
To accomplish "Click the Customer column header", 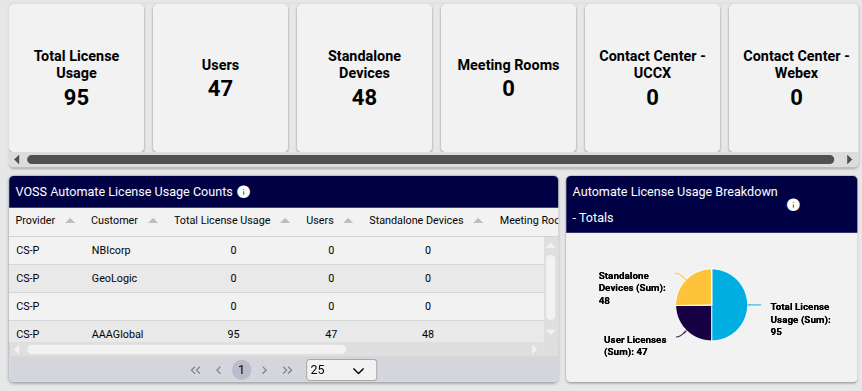I will (114, 221).
